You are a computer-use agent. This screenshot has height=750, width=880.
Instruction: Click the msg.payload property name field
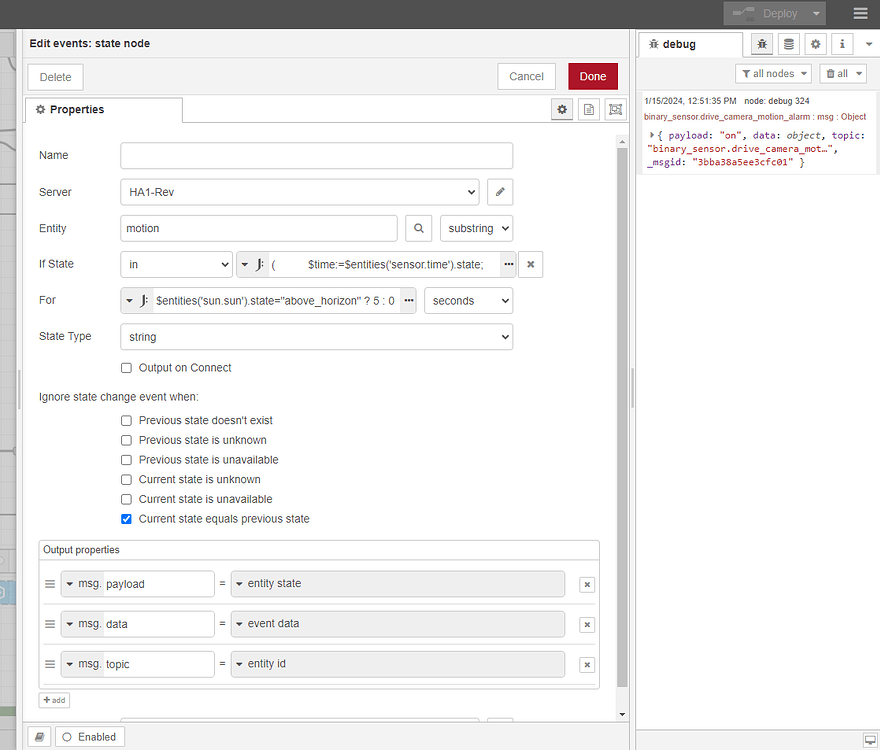pyautogui.click(x=158, y=584)
